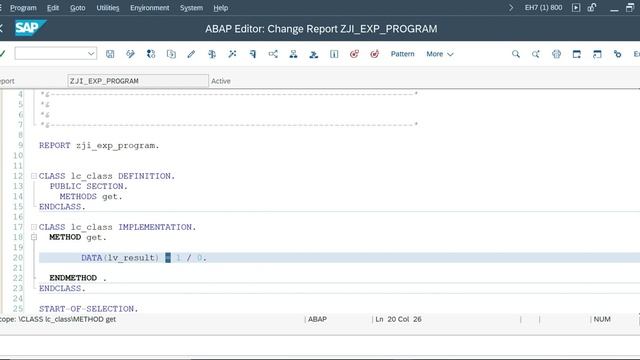640x360 pixels.
Task: Click the window title ABAP Editor text
Action: [x=321, y=29]
